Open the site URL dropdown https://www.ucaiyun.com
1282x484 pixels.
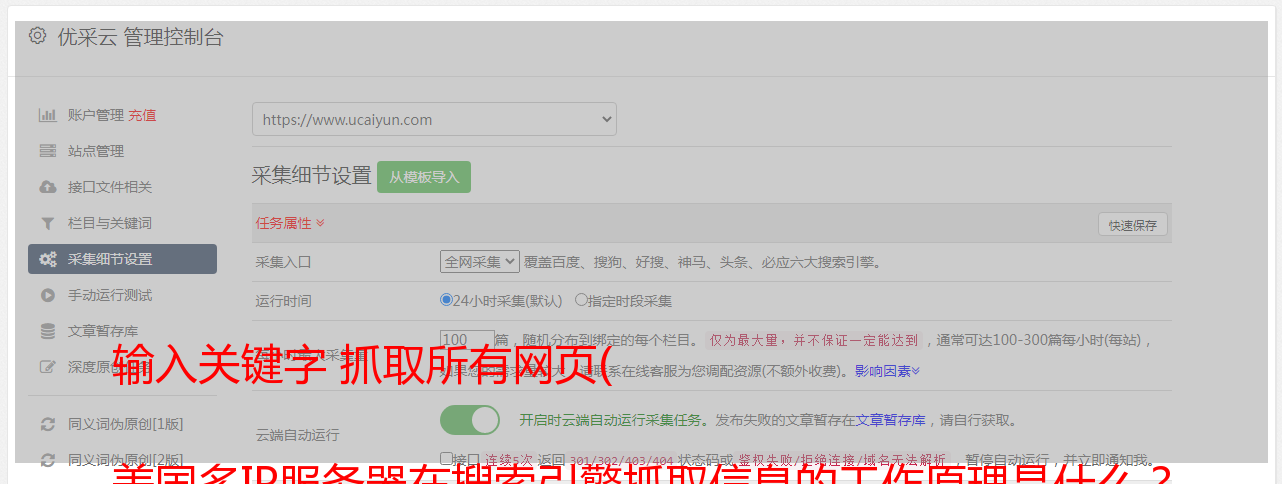(x=434, y=119)
